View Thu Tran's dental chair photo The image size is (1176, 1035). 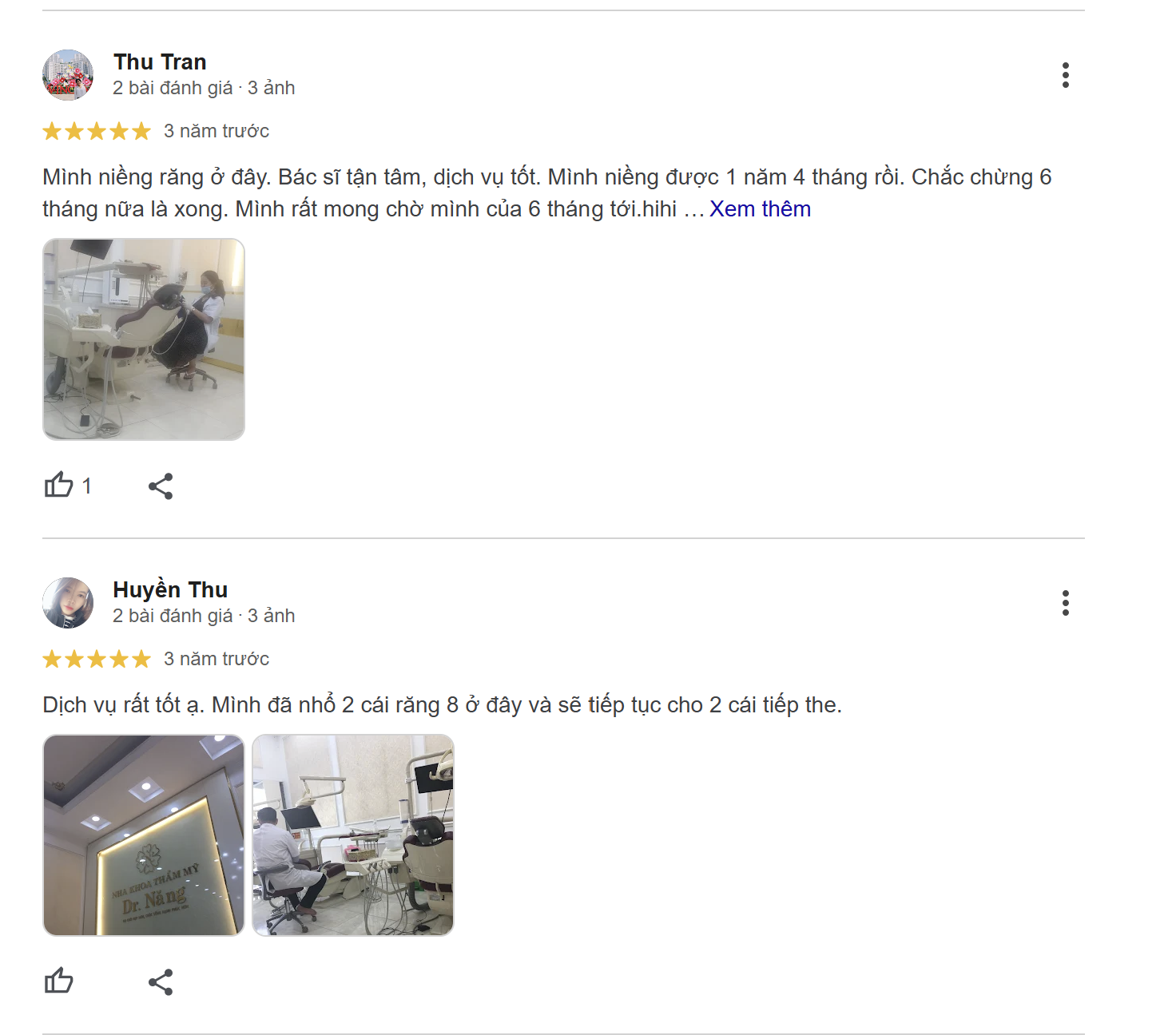144,339
